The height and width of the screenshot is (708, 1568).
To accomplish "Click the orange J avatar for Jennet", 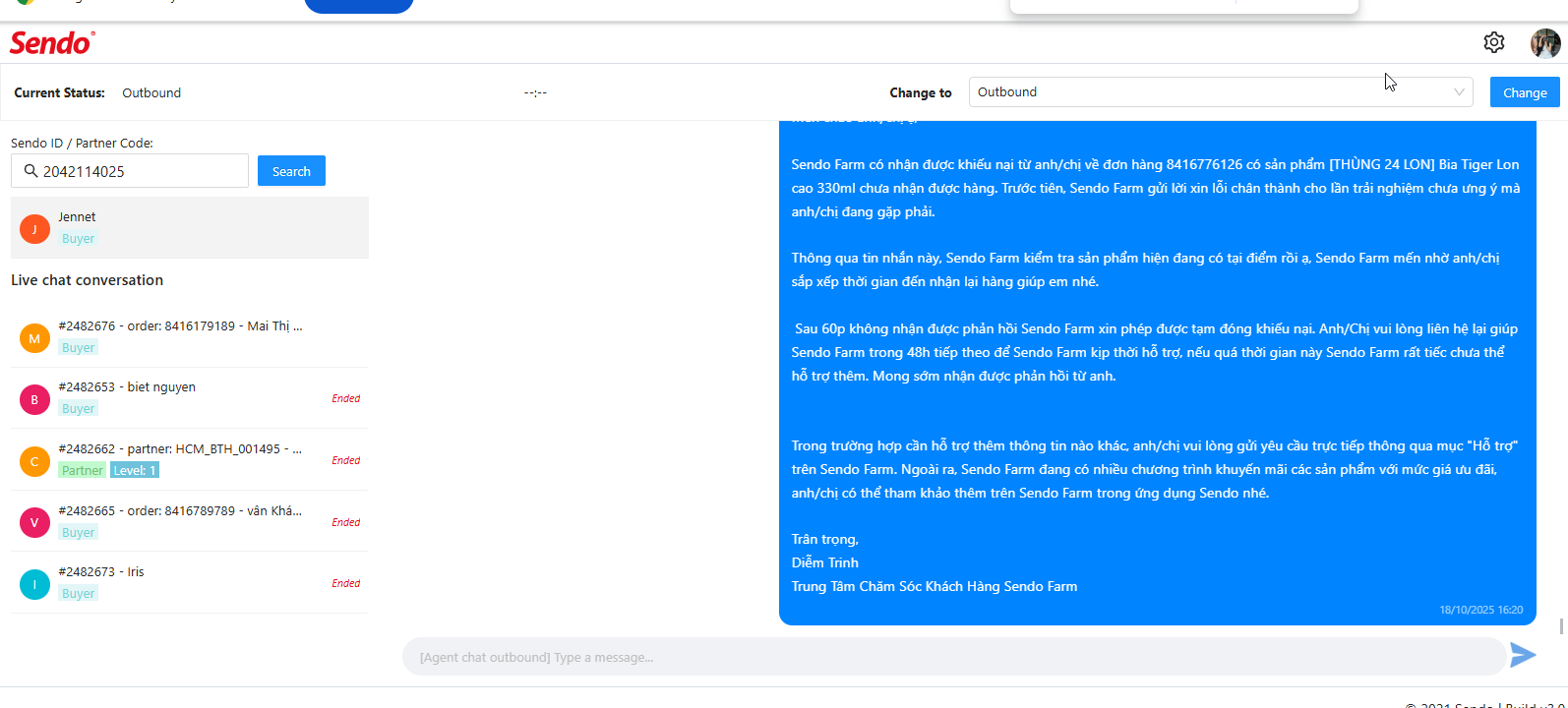I will coord(34,229).
